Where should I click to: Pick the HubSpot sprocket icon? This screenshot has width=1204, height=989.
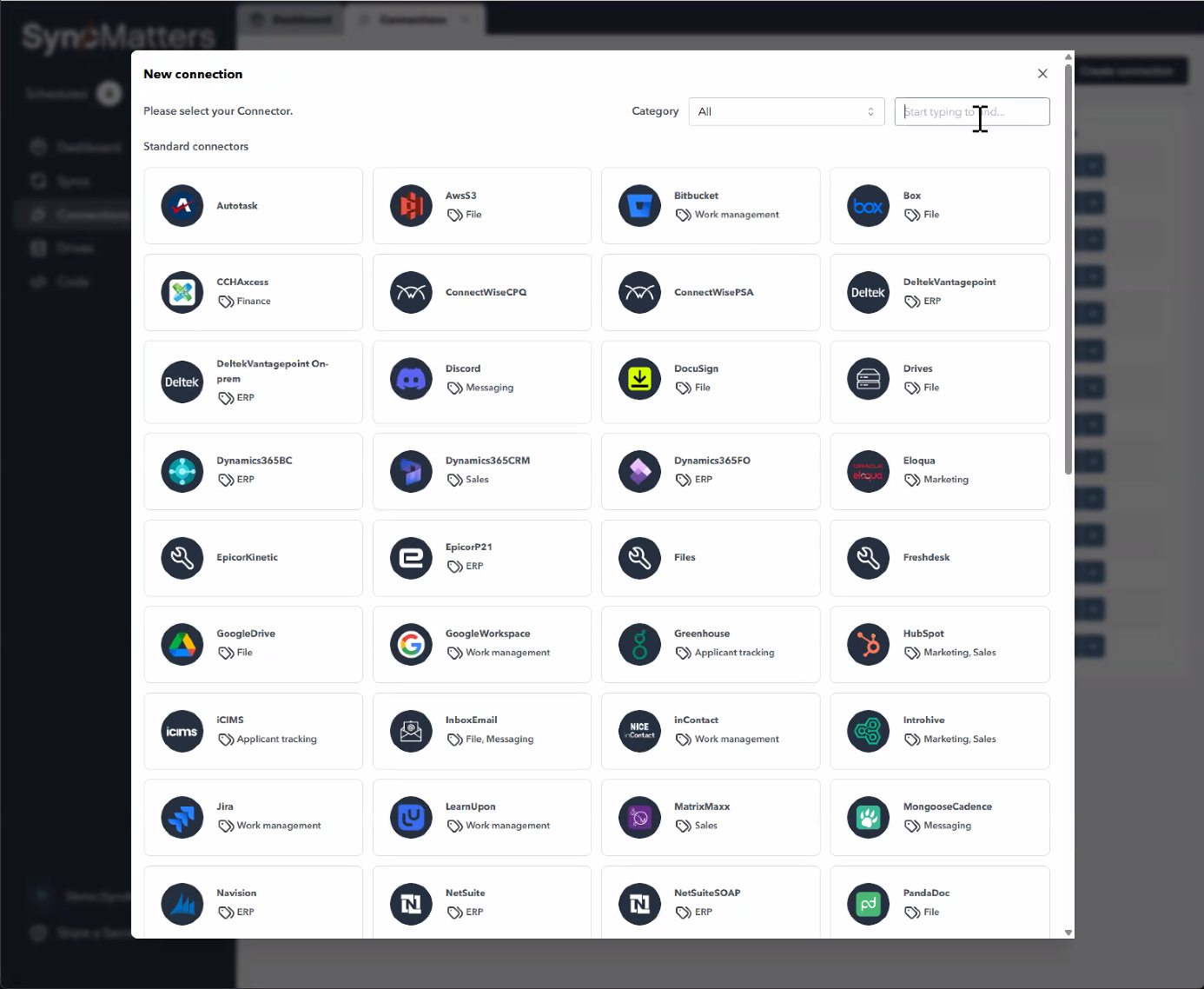click(x=868, y=644)
